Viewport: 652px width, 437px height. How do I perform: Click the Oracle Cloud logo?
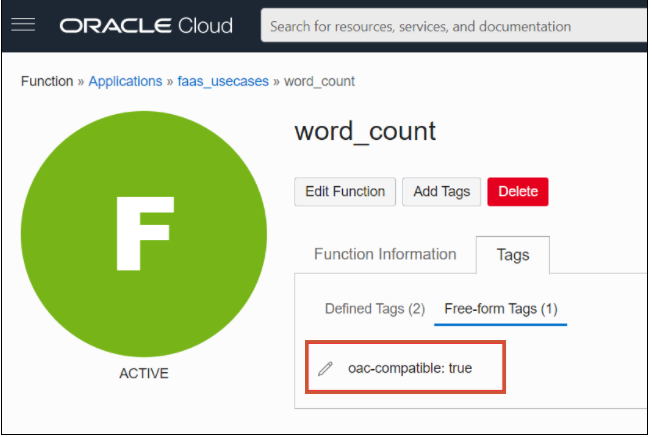pyautogui.click(x=146, y=26)
